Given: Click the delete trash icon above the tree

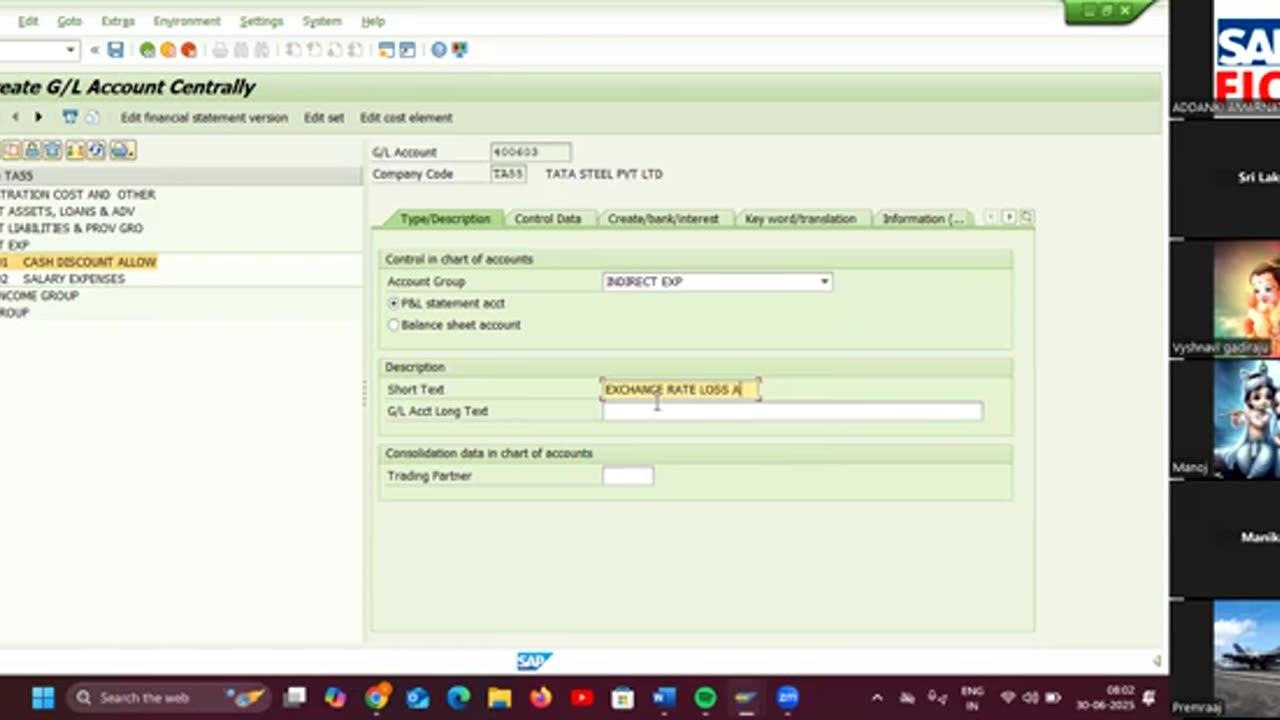Looking at the screenshot, I should tap(52, 150).
